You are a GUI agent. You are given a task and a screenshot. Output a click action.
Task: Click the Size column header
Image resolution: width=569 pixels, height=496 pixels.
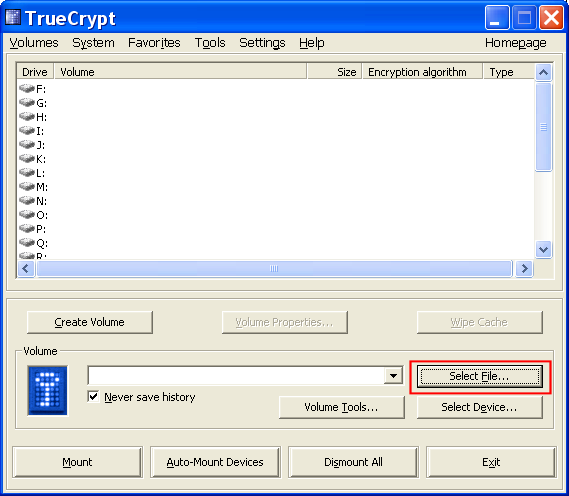[x=334, y=71]
